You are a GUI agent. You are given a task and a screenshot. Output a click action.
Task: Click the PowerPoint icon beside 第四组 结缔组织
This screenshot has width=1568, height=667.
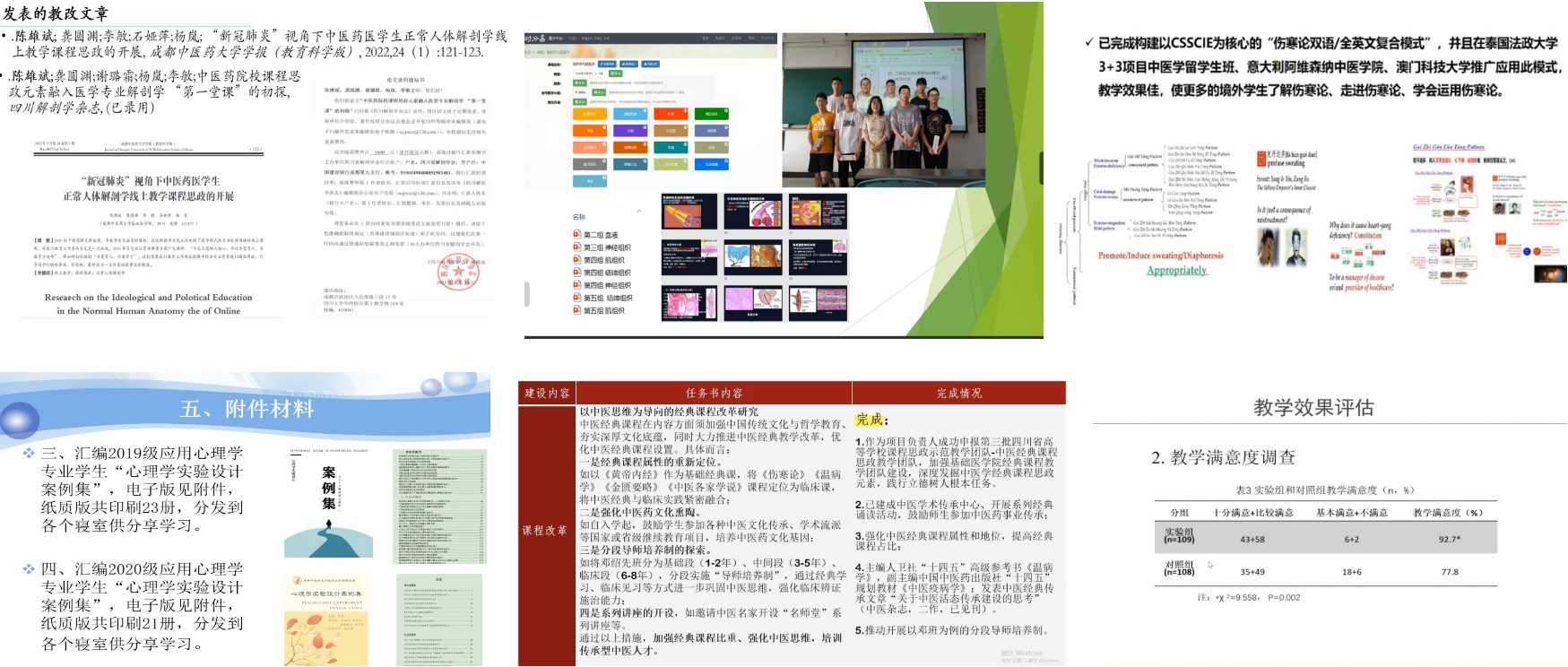click(576, 273)
